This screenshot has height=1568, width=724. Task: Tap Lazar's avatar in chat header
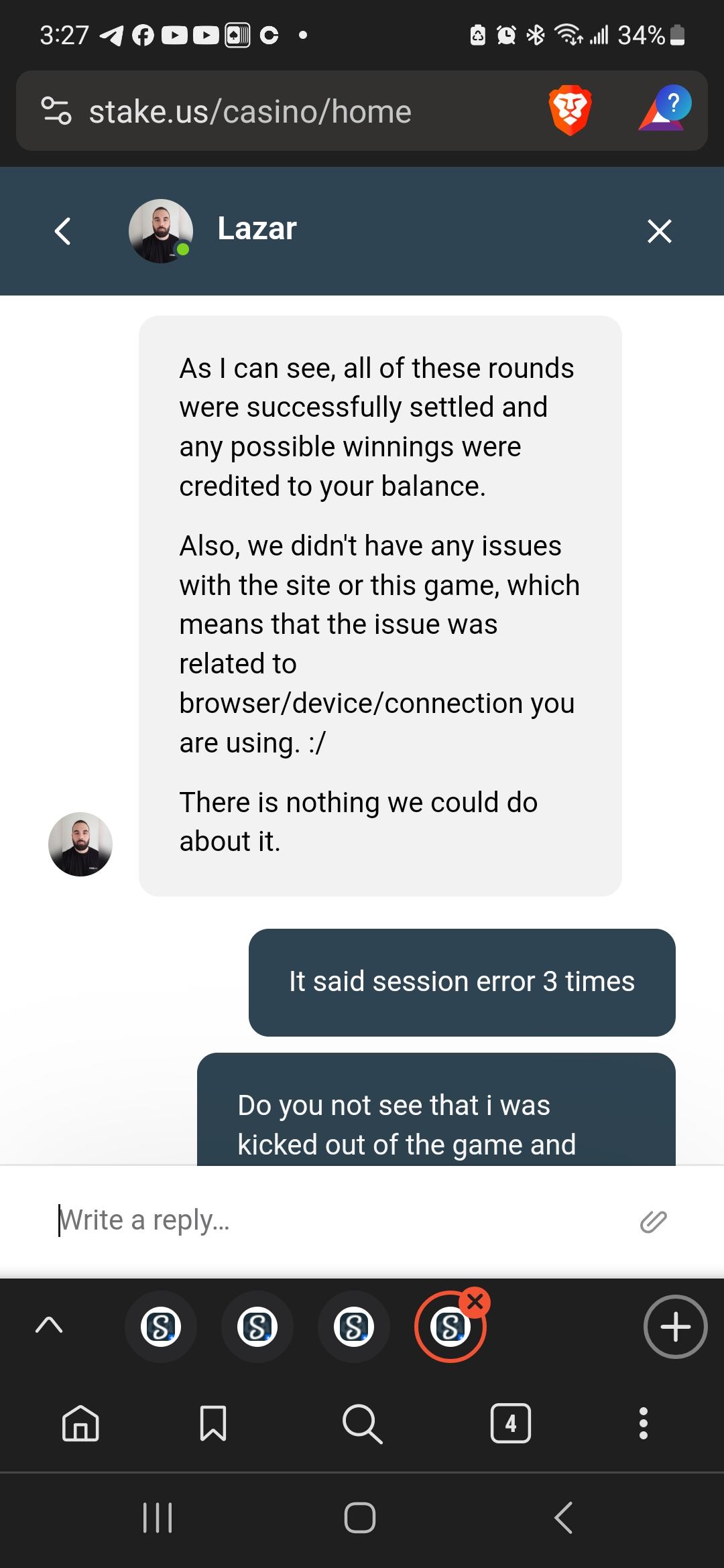coord(161,231)
